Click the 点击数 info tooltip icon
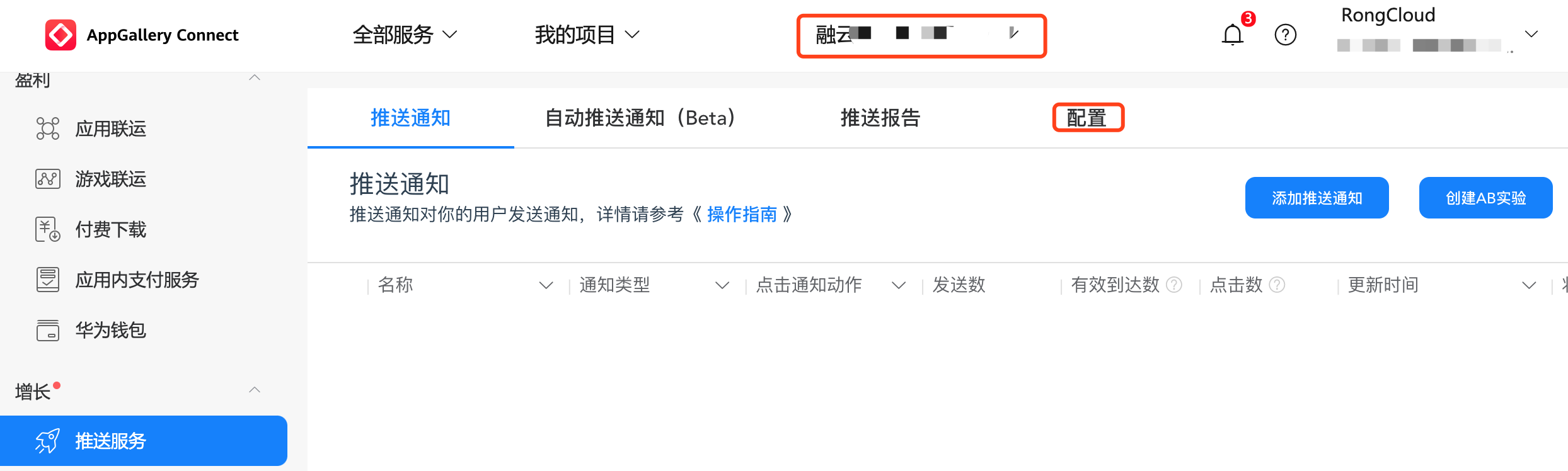Image resolution: width=1568 pixels, height=471 pixels. [1277, 285]
